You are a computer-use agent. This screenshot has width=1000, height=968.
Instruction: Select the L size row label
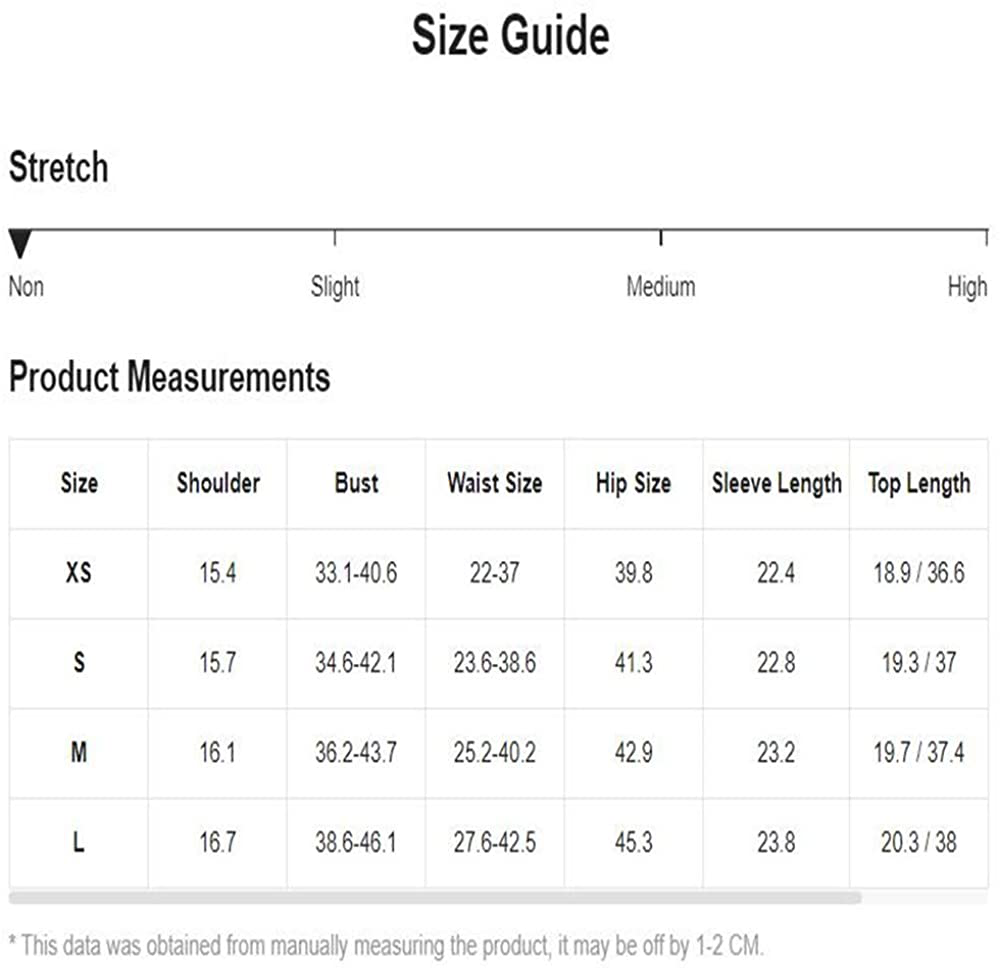(78, 842)
